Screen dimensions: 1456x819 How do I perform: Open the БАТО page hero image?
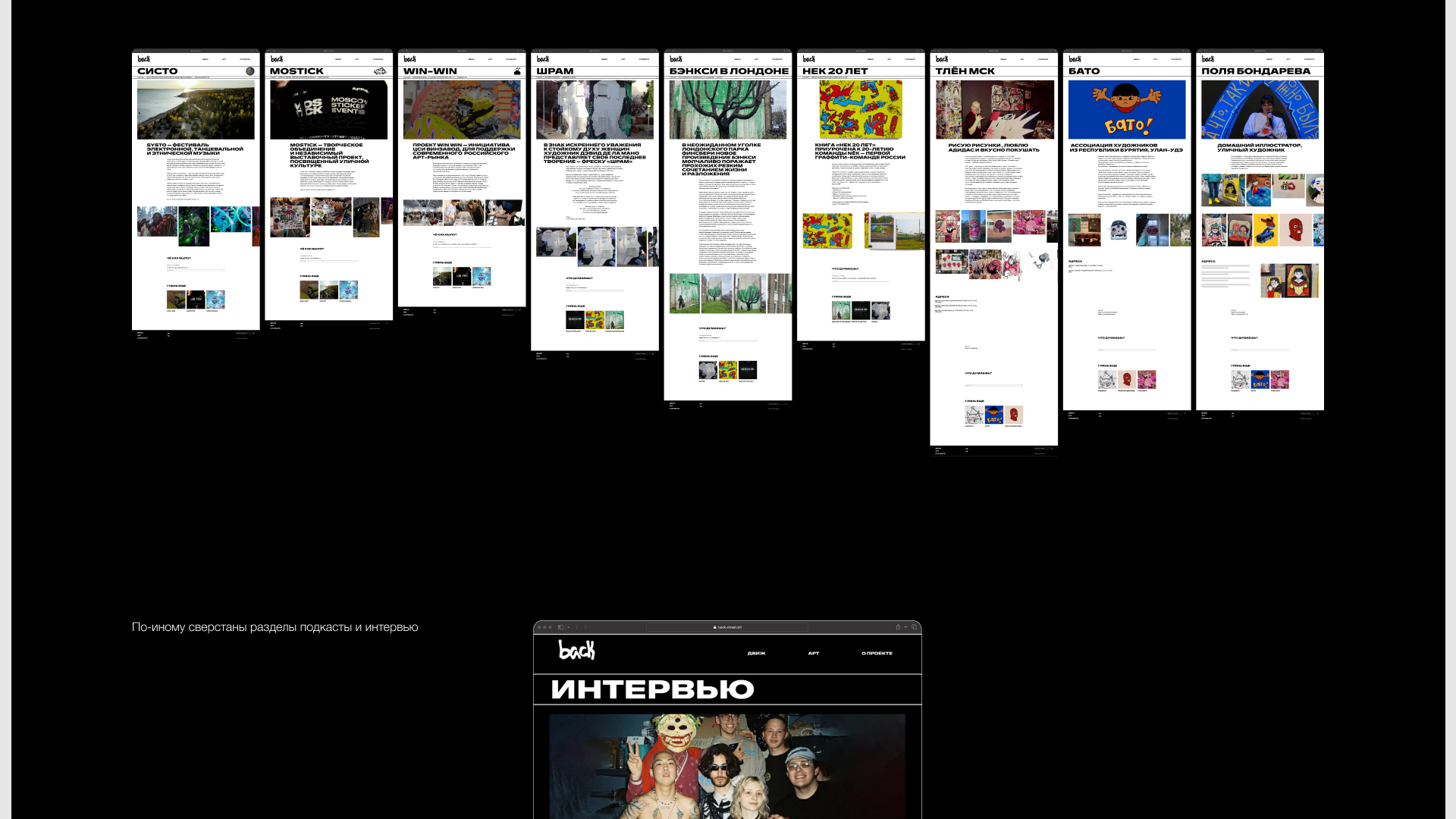point(1126,110)
